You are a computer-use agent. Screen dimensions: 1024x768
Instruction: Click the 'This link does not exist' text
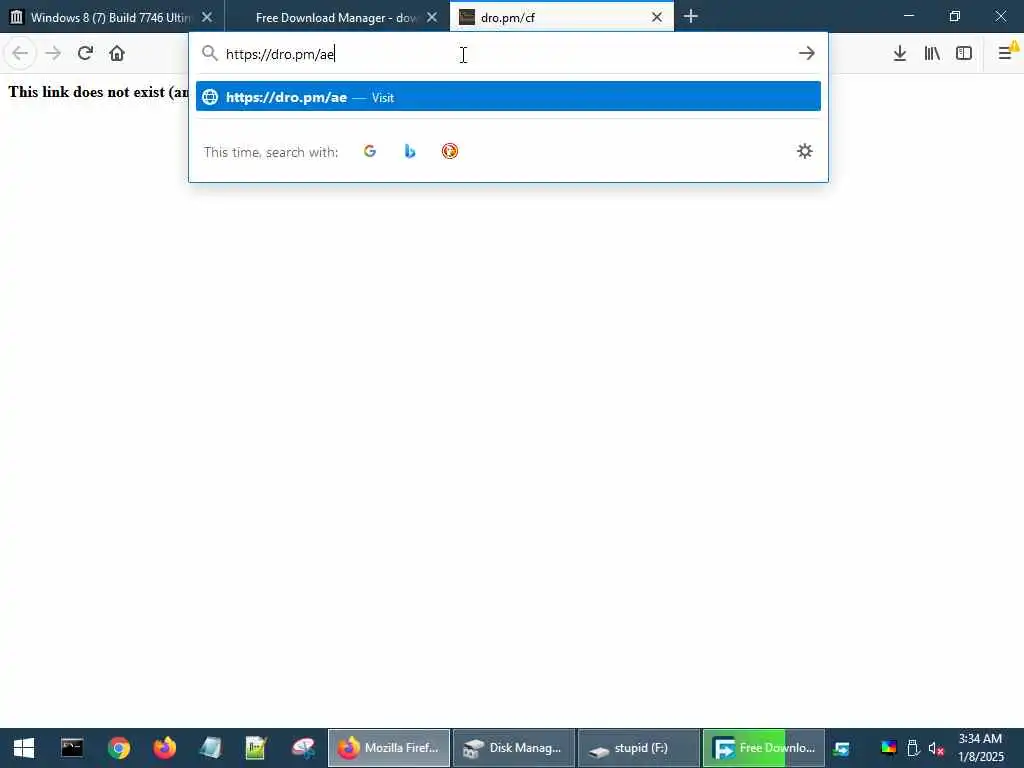(98, 92)
